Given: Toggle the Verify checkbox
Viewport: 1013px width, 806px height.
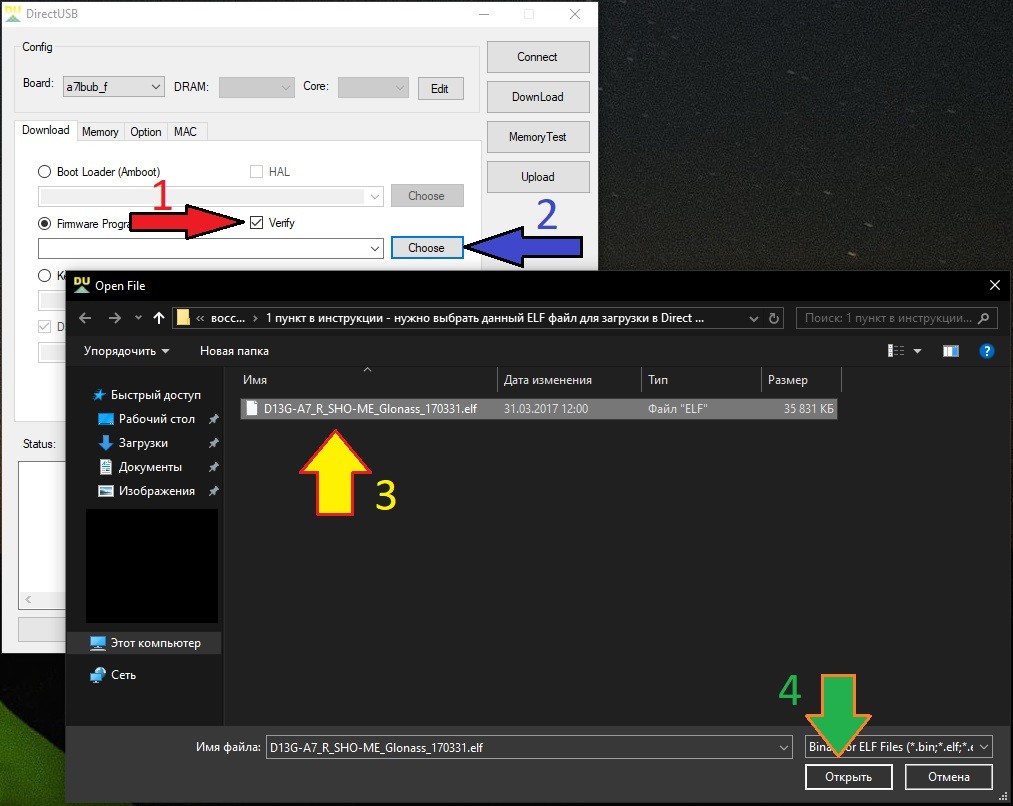Looking at the screenshot, I should click(x=257, y=223).
